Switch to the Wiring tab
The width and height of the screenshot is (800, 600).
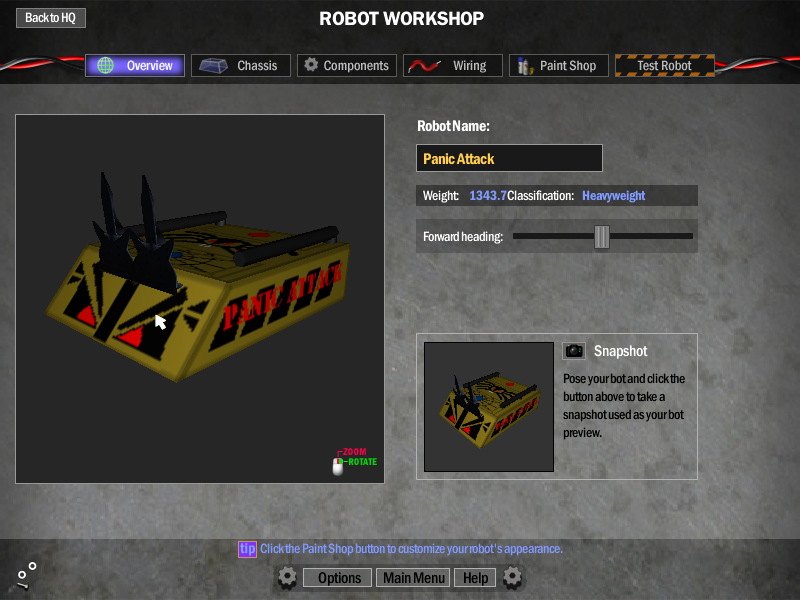tap(453, 65)
